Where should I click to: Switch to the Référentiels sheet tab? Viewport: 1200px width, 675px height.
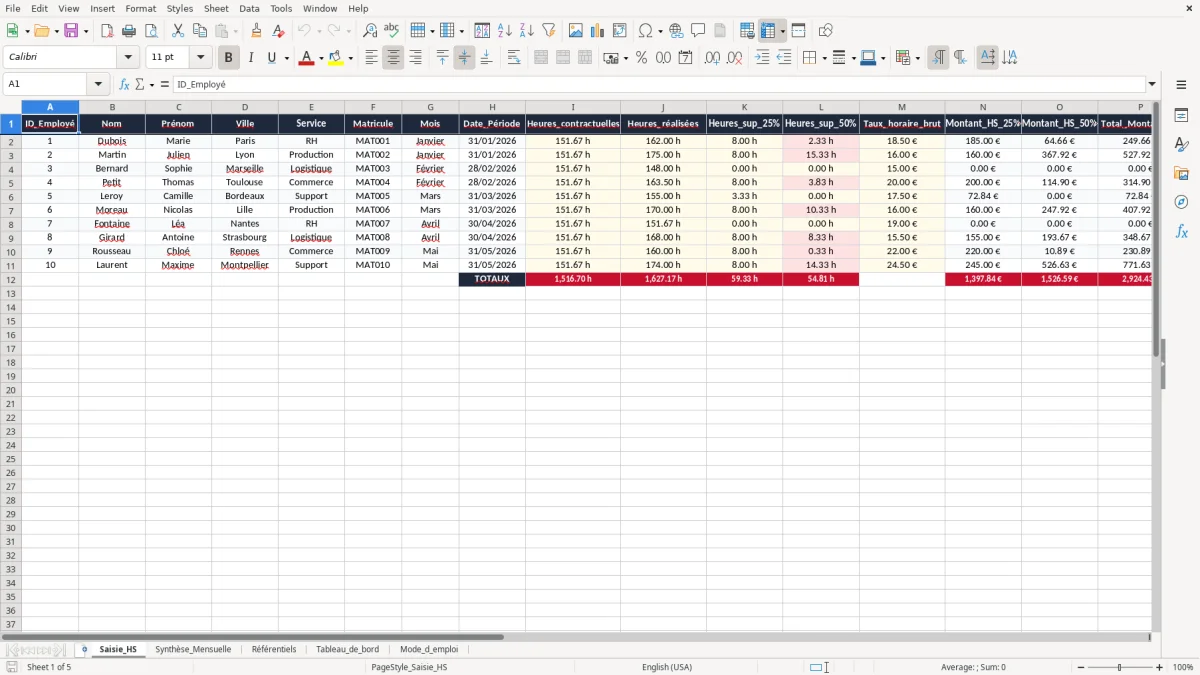274,649
